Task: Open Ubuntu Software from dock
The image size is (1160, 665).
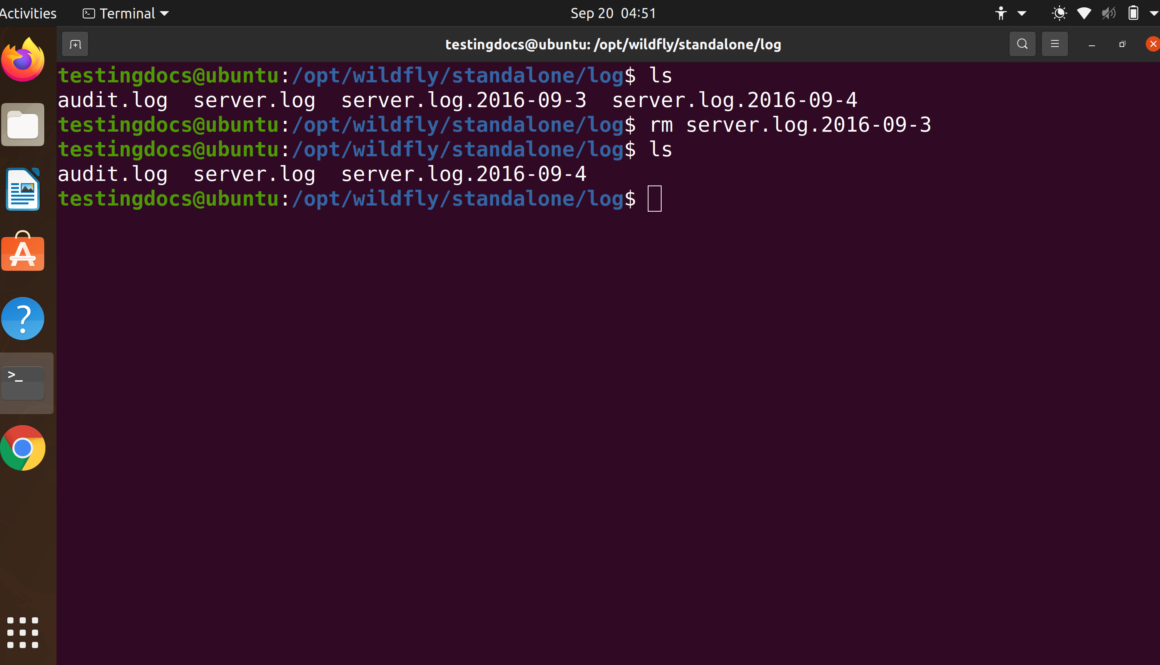Action: (23, 254)
